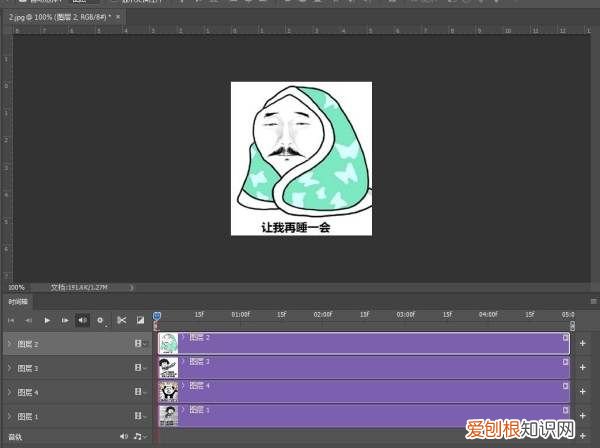Image resolution: width=600 pixels, height=448 pixels.
Task: Advance to the next frame
Action: [x=65, y=320]
